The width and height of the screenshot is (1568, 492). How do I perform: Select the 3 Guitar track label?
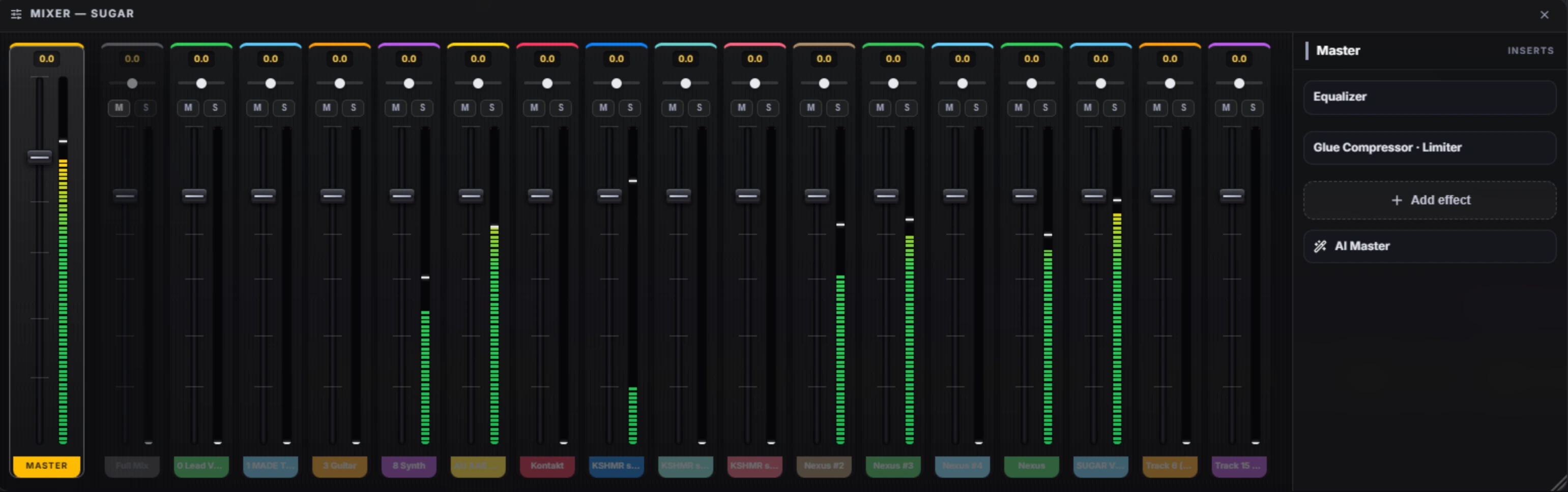click(340, 466)
